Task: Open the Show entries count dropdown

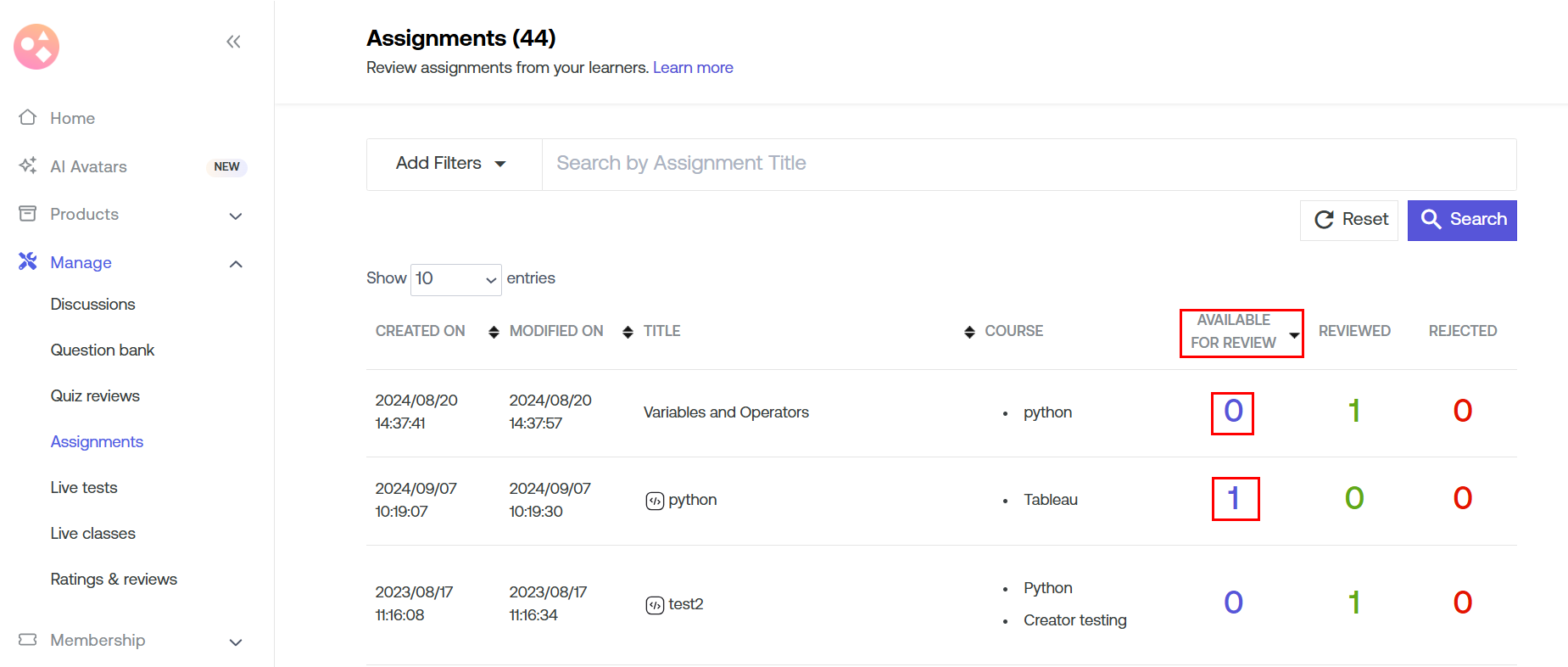Action: [455, 279]
